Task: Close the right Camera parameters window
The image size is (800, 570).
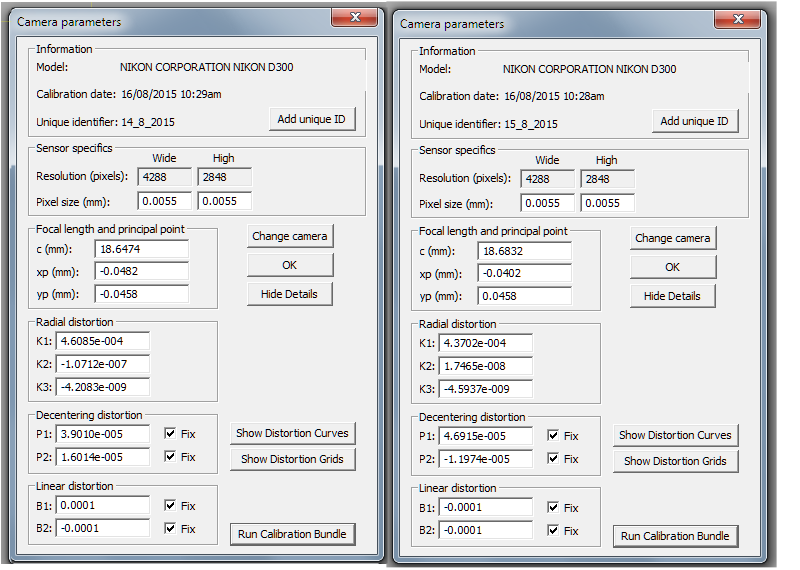Action: coord(738,19)
